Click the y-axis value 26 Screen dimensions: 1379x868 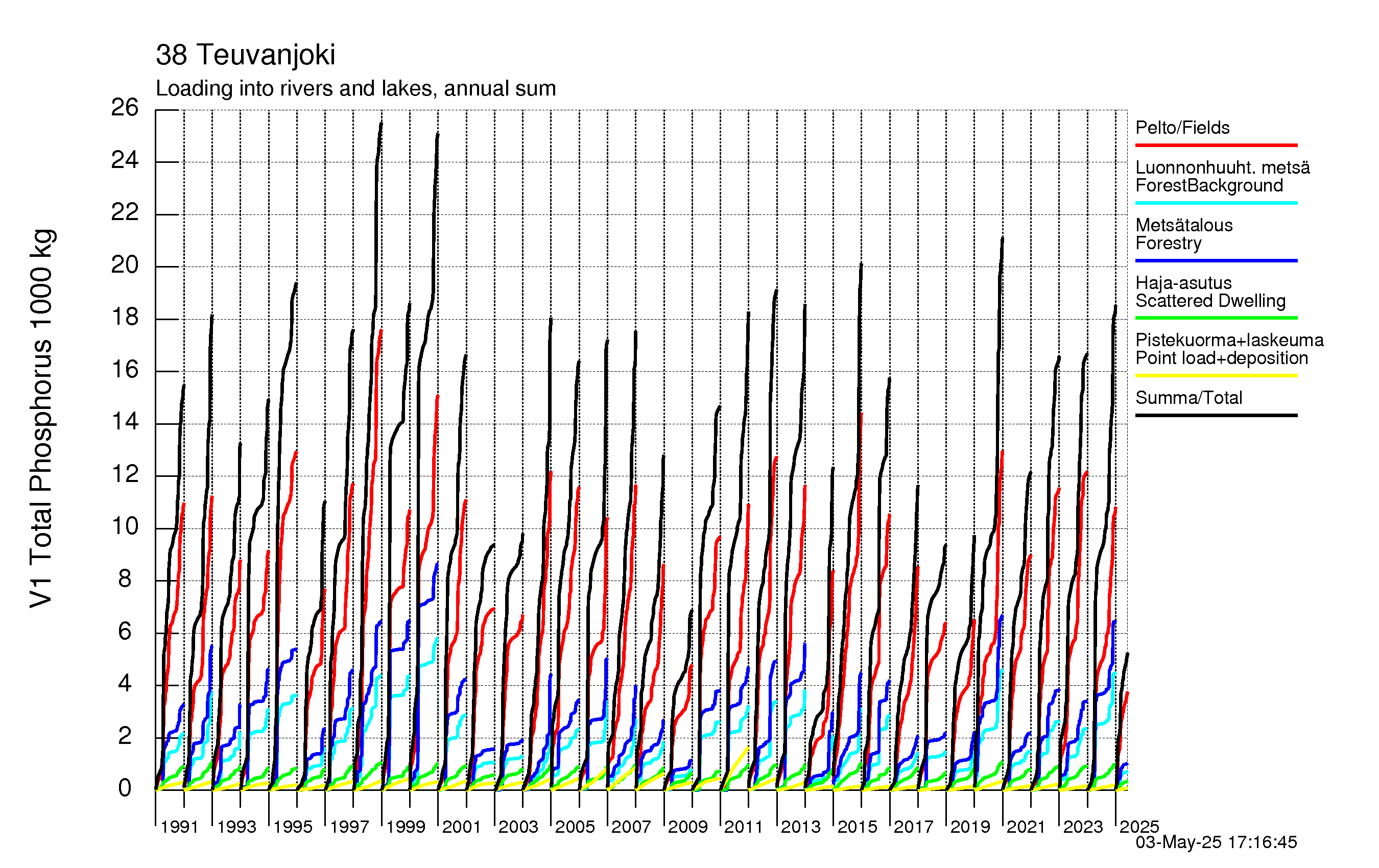coord(125,107)
